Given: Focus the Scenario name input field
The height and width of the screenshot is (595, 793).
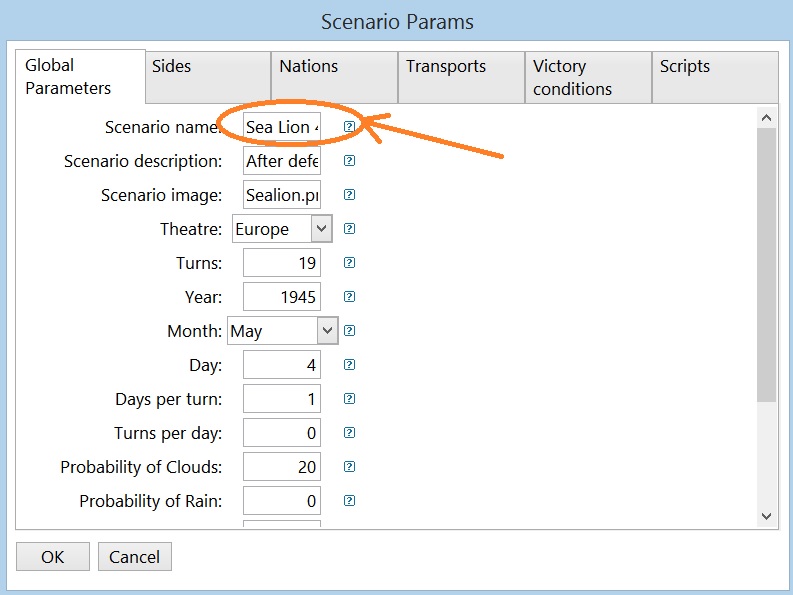Looking at the screenshot, I should tap(282, 126).
